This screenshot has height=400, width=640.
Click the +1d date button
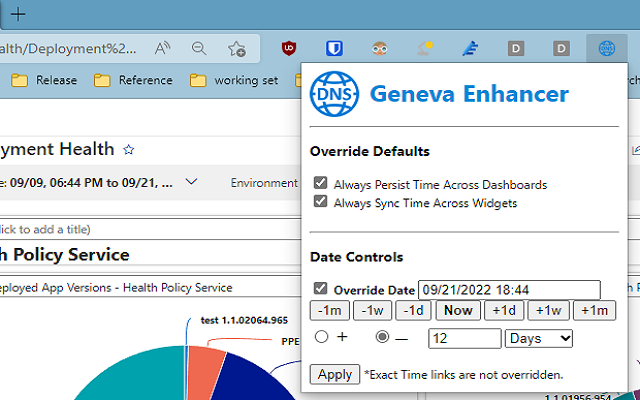coord(504,311)
